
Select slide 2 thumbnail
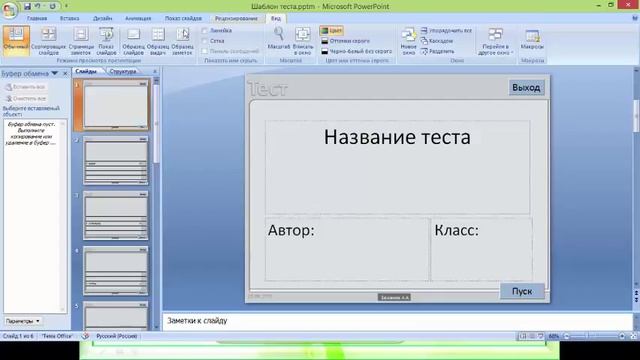(116, 160)
